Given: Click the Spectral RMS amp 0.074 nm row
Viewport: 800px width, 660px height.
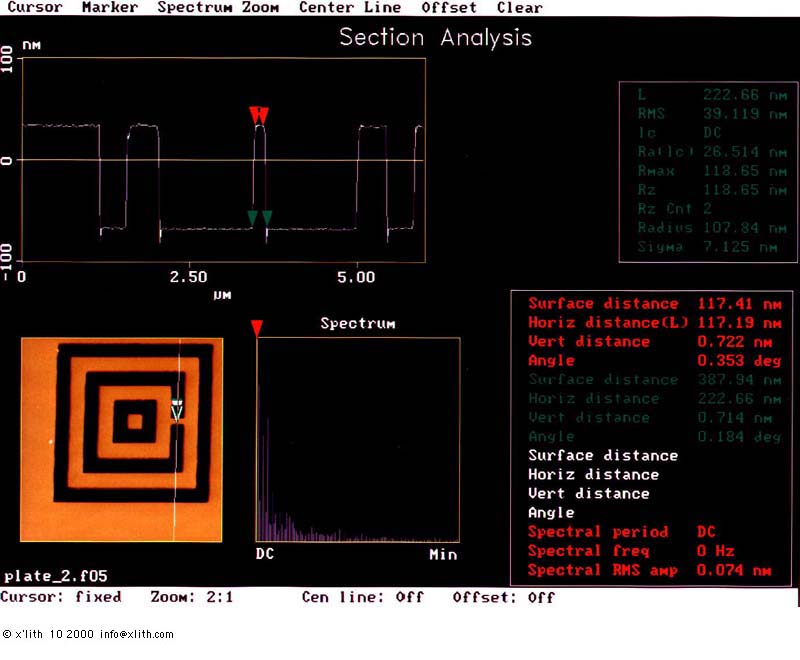Looking at the screenshot, I should pyautogui.click(x=649, y=570).
